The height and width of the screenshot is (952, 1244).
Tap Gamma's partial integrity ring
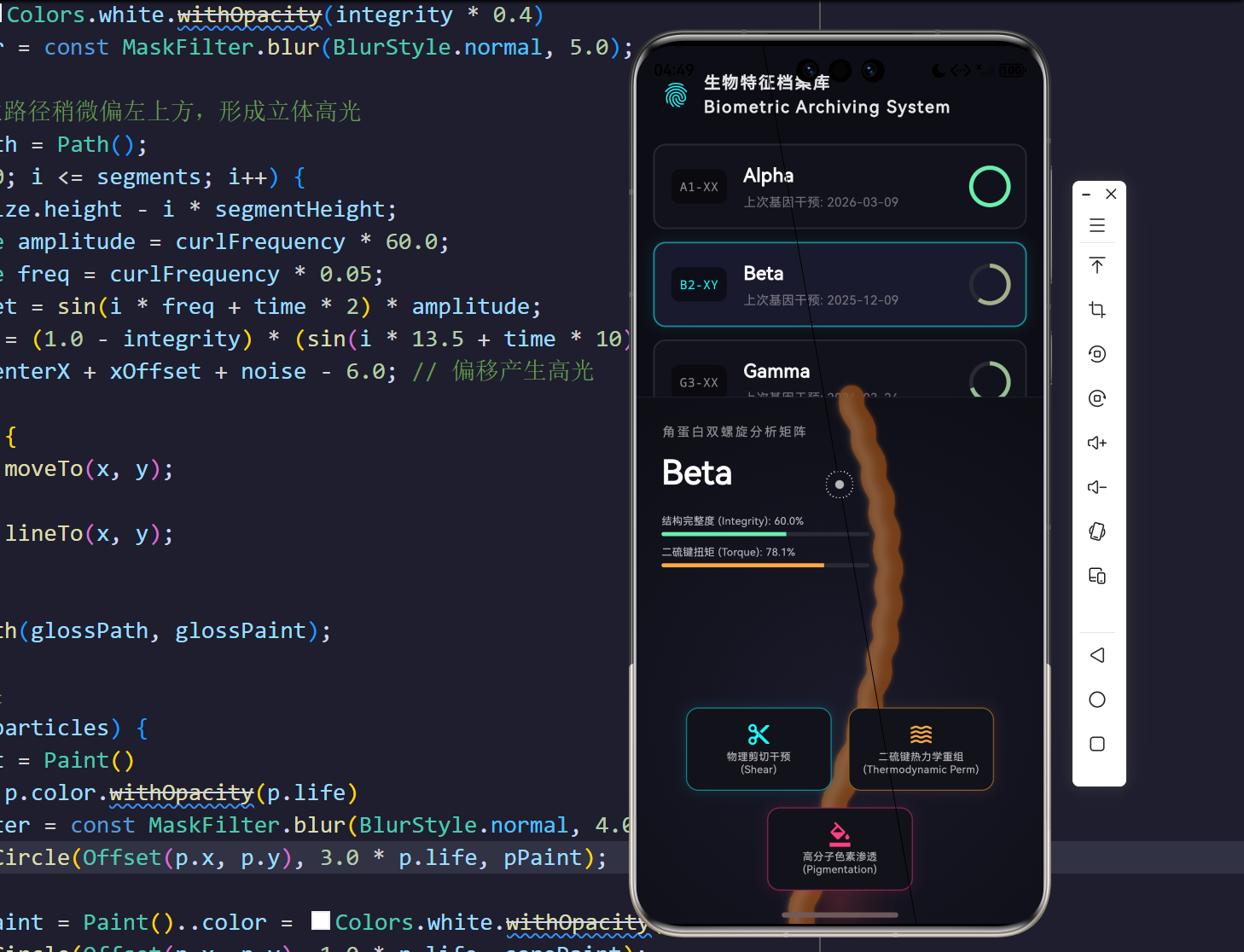pos(990,379)
